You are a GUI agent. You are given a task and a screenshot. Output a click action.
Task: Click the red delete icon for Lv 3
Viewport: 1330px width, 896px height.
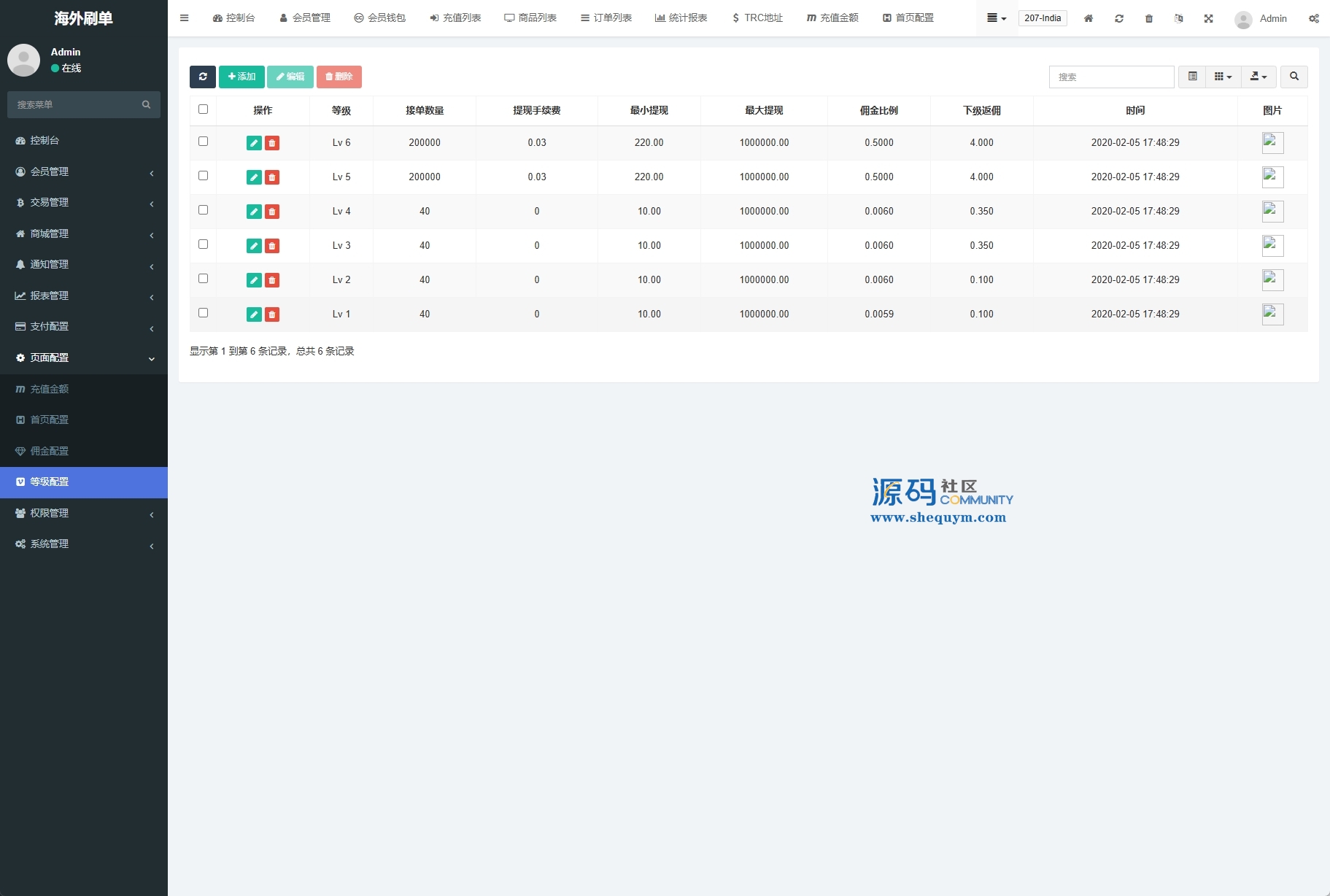272,246
